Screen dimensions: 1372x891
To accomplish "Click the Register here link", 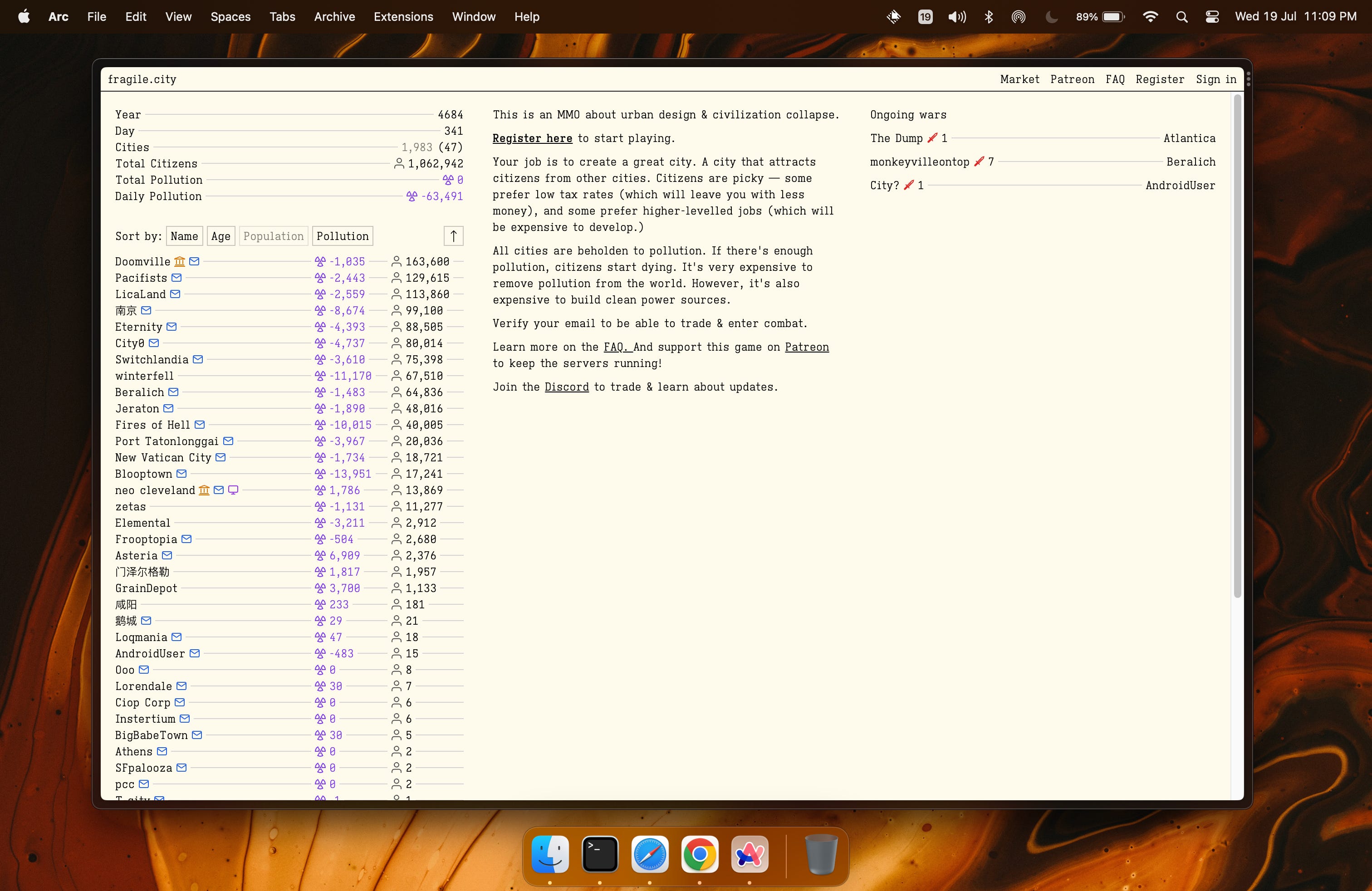I will [532, 138].
